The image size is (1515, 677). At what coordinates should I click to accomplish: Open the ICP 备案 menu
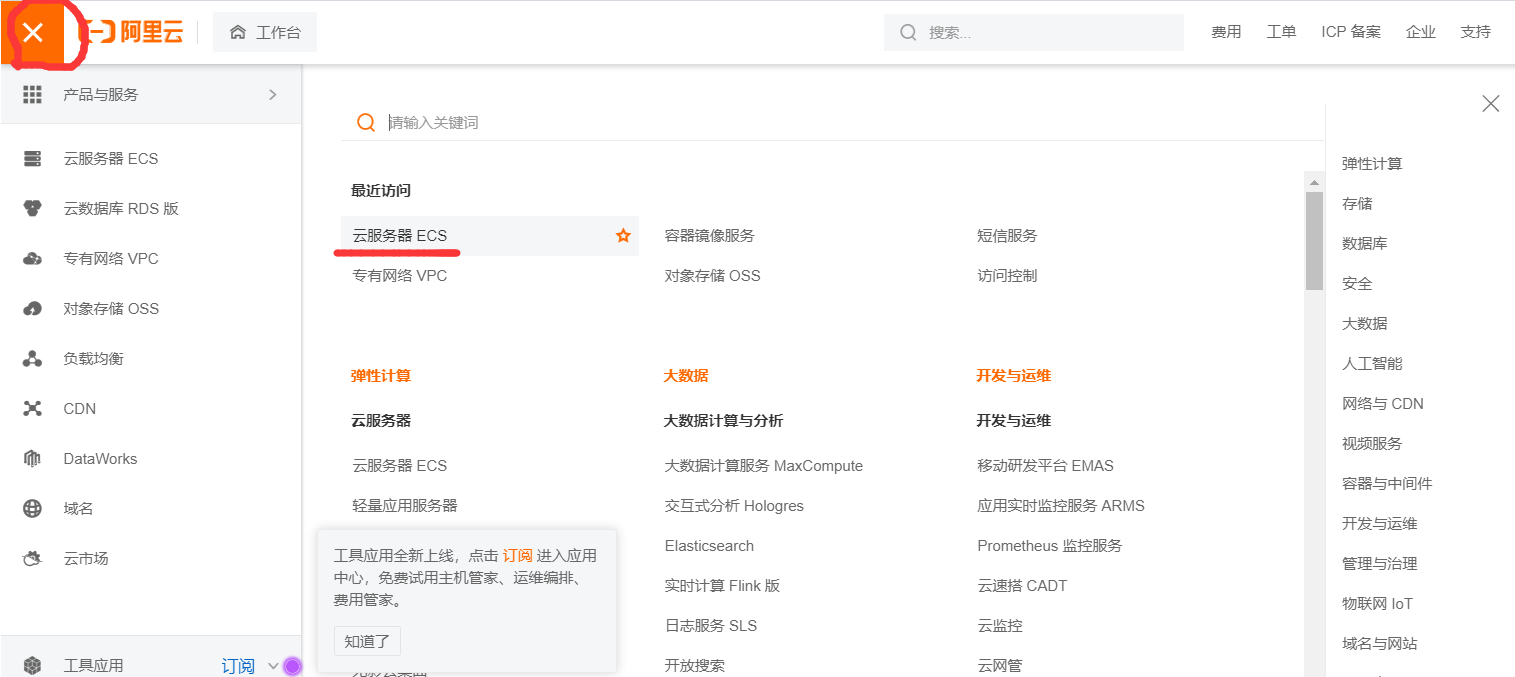(x=1351, y=32)
